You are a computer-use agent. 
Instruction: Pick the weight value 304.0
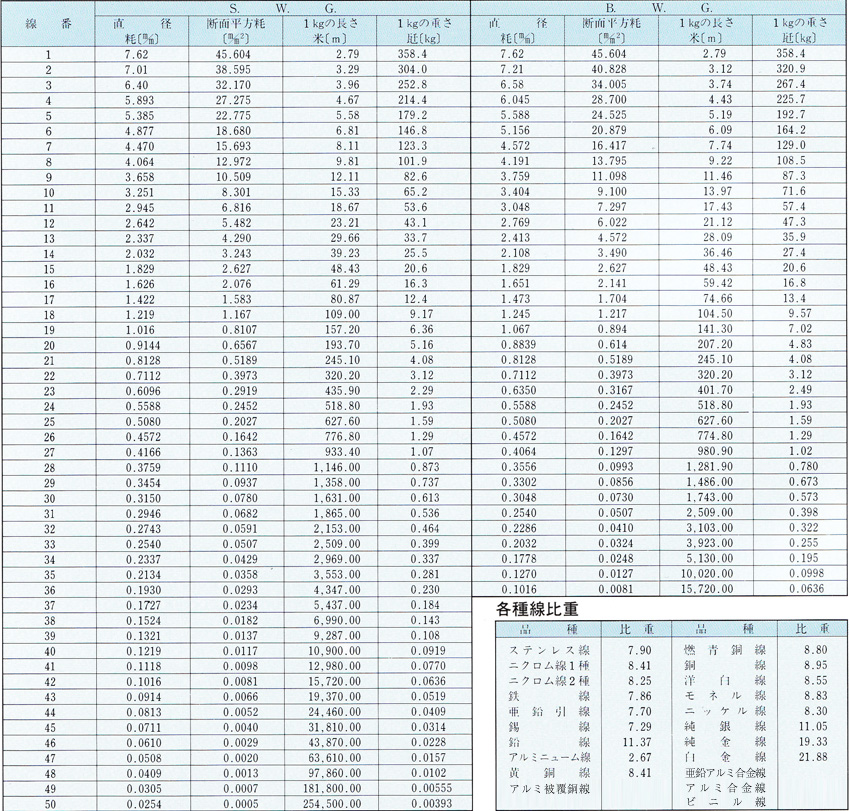[x=412, y=69]
